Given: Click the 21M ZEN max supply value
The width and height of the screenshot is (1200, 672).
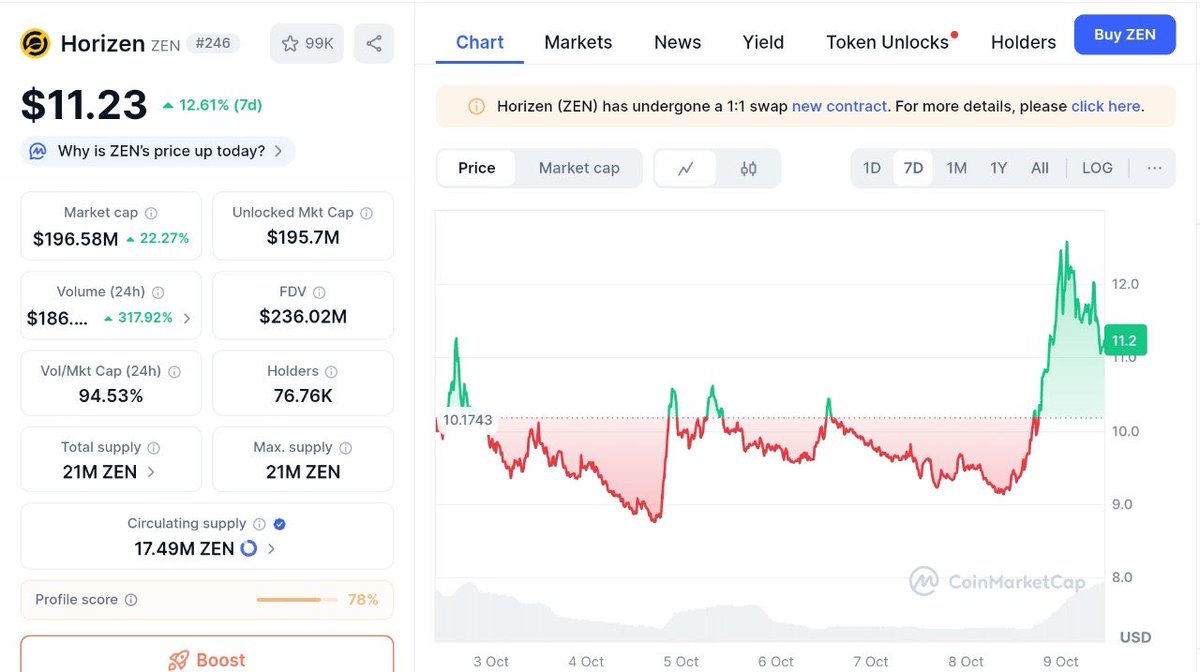Looking at the screenshot, I should click(303, 472).
